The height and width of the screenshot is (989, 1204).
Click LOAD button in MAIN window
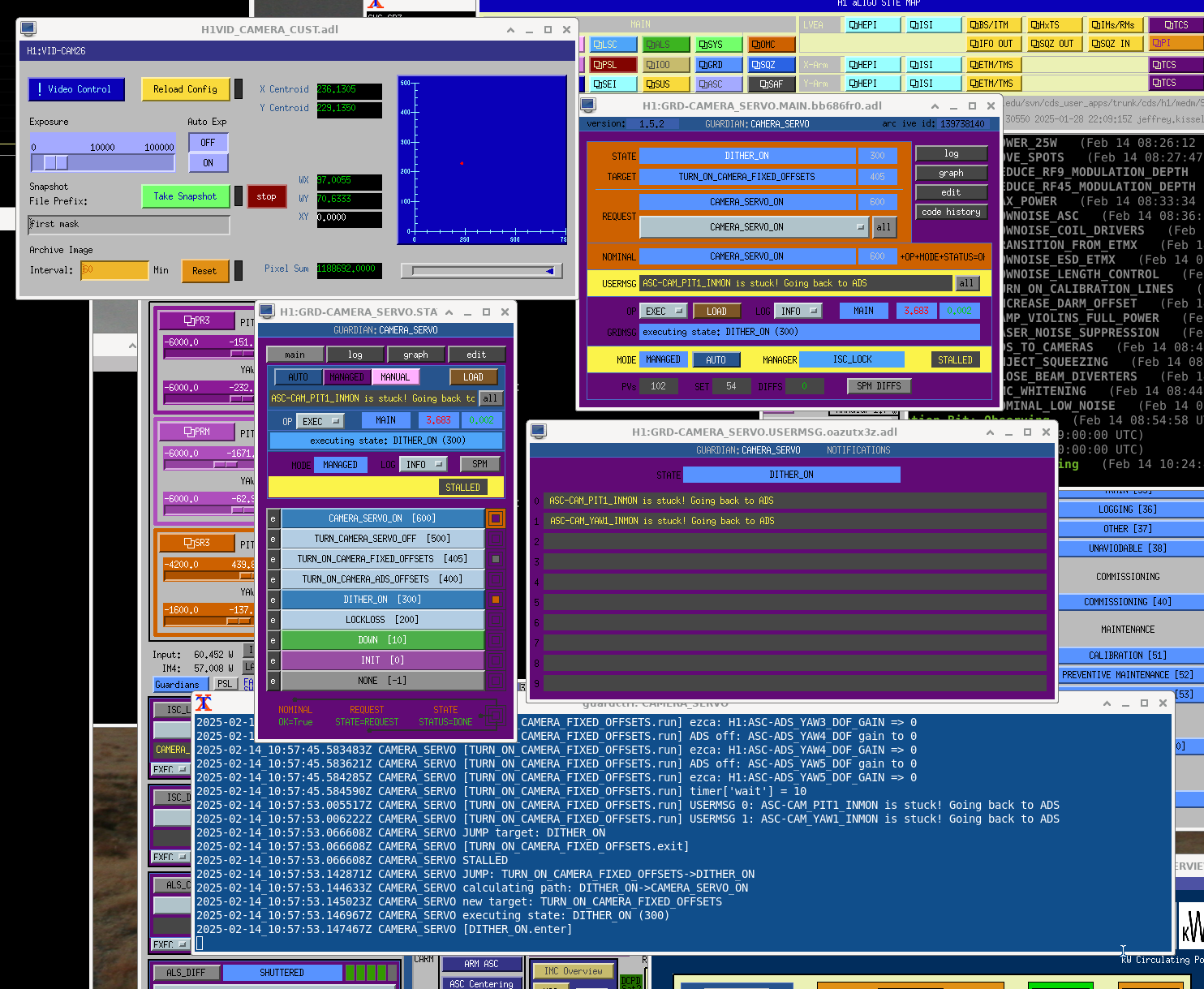click(717, 311)
